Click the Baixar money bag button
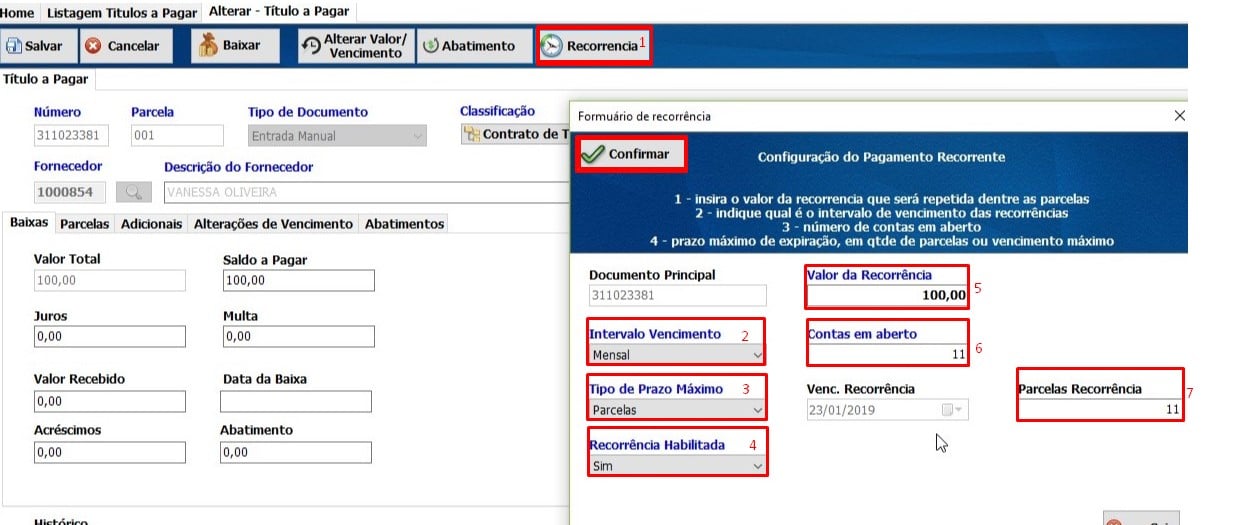 (x=230, y=46)
